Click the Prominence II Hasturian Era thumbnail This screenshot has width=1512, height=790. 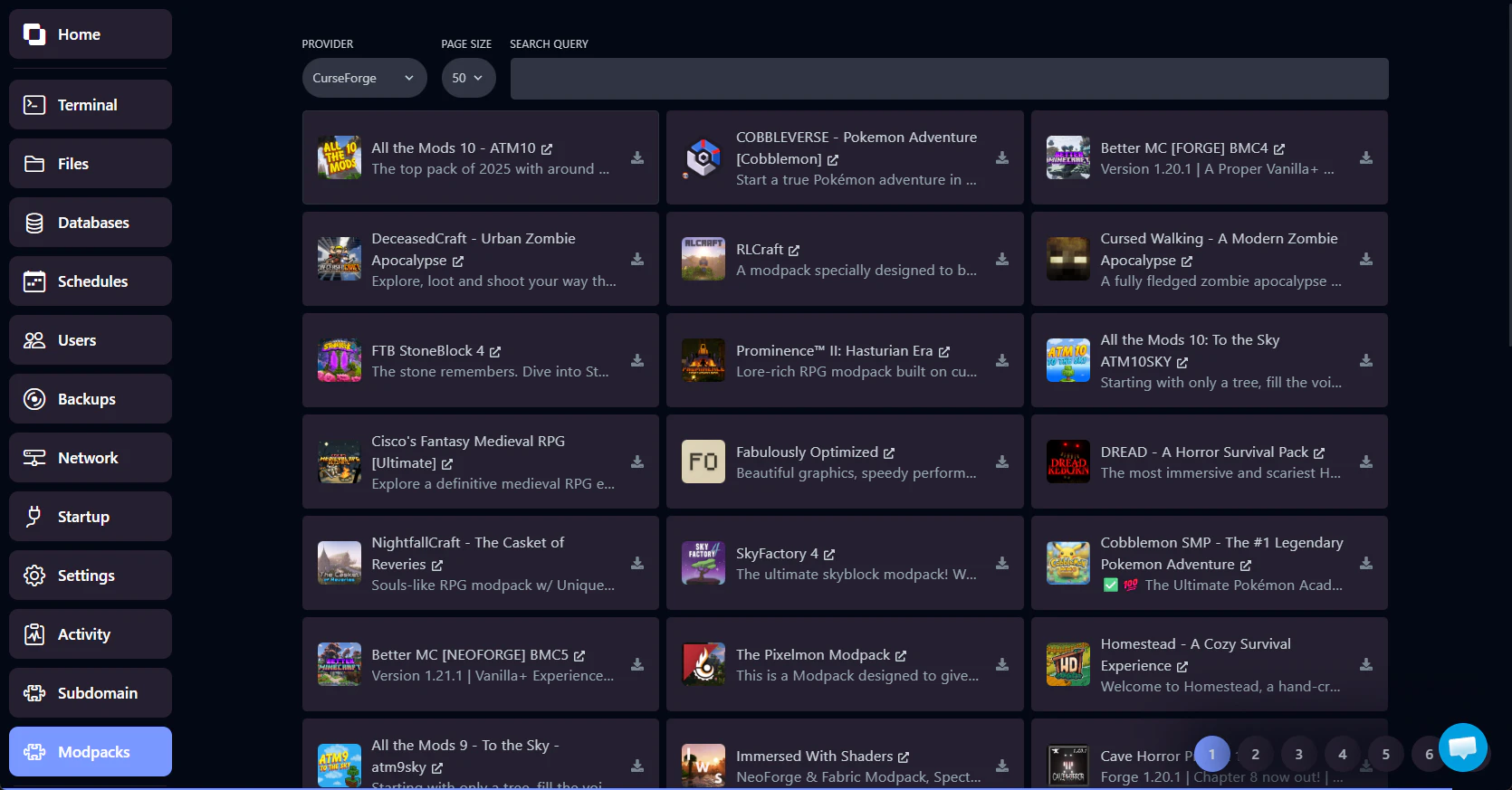click(703, 360)
